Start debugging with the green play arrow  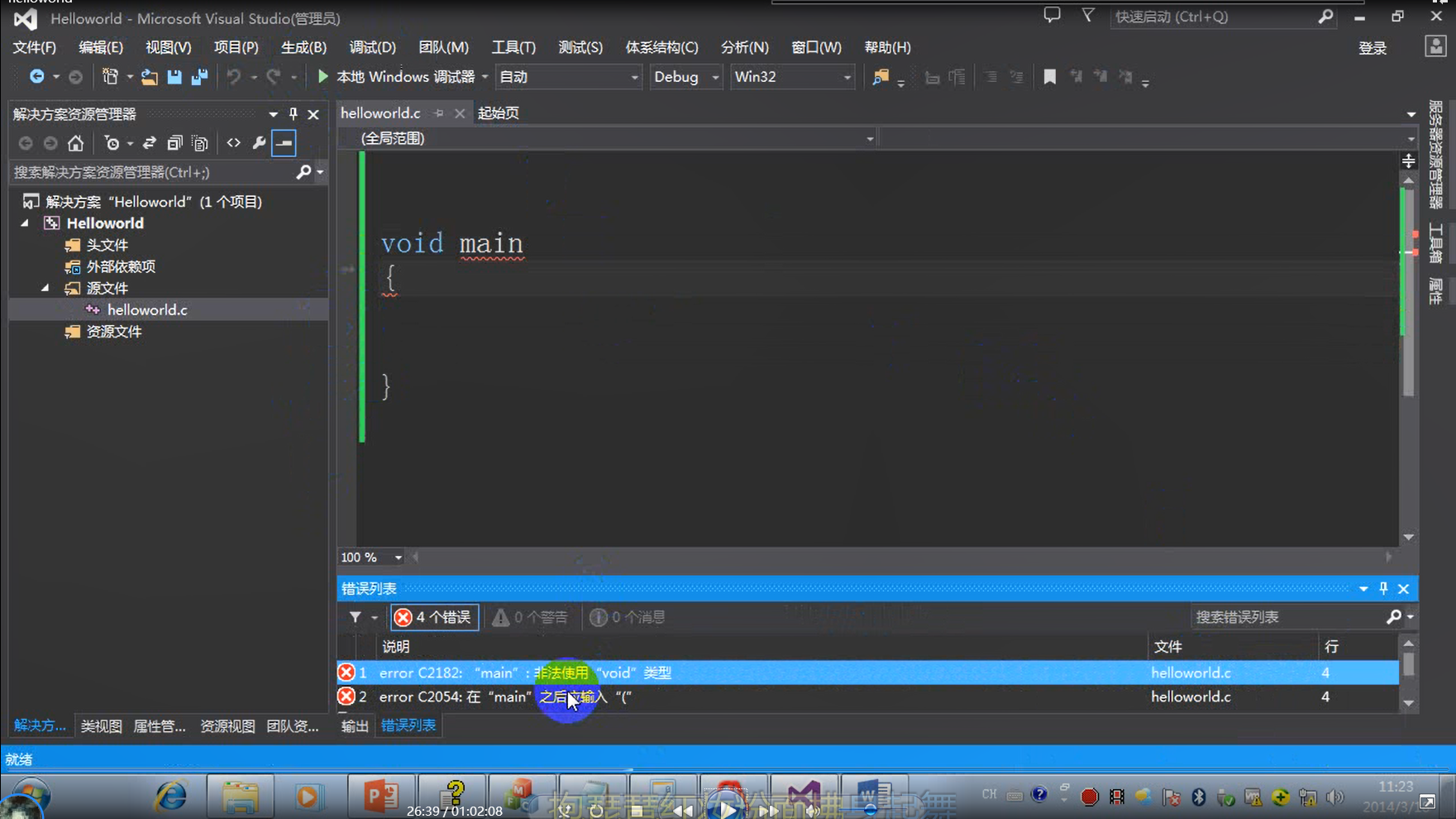tap(322, 76)
